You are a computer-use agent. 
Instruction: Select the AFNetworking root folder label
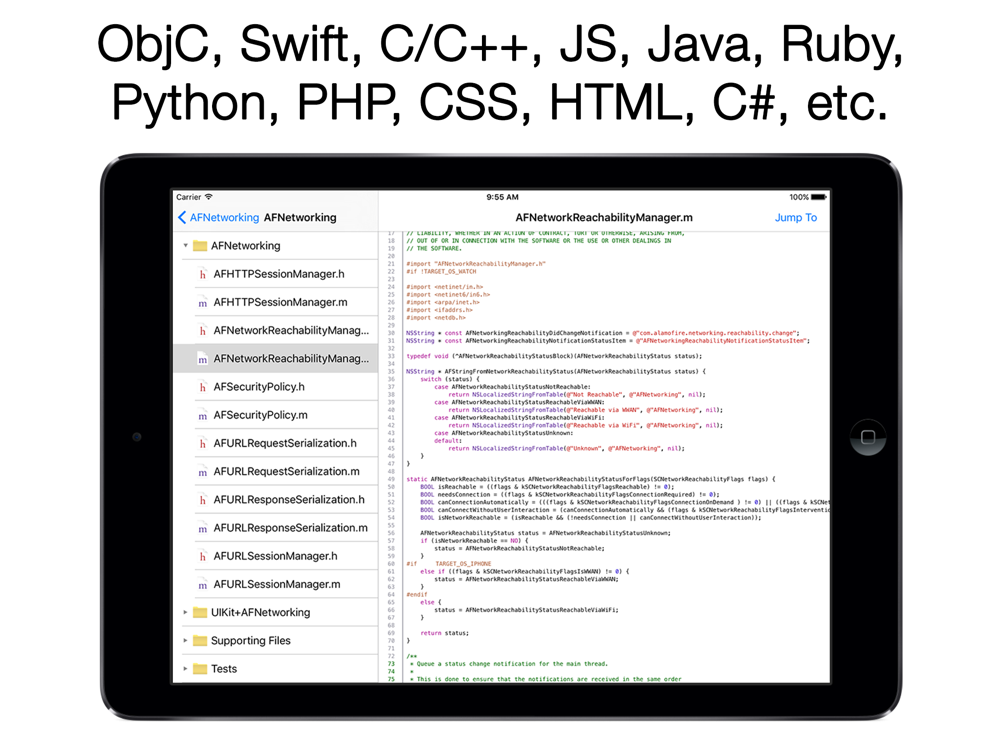click(246, 246)
